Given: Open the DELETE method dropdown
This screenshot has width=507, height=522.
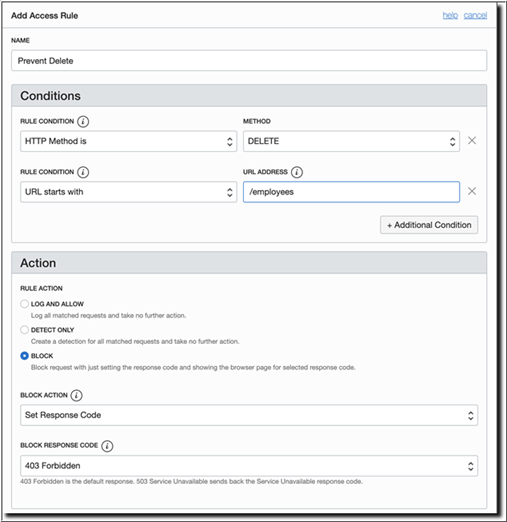Looking at the screenshot, I should 351,141.
